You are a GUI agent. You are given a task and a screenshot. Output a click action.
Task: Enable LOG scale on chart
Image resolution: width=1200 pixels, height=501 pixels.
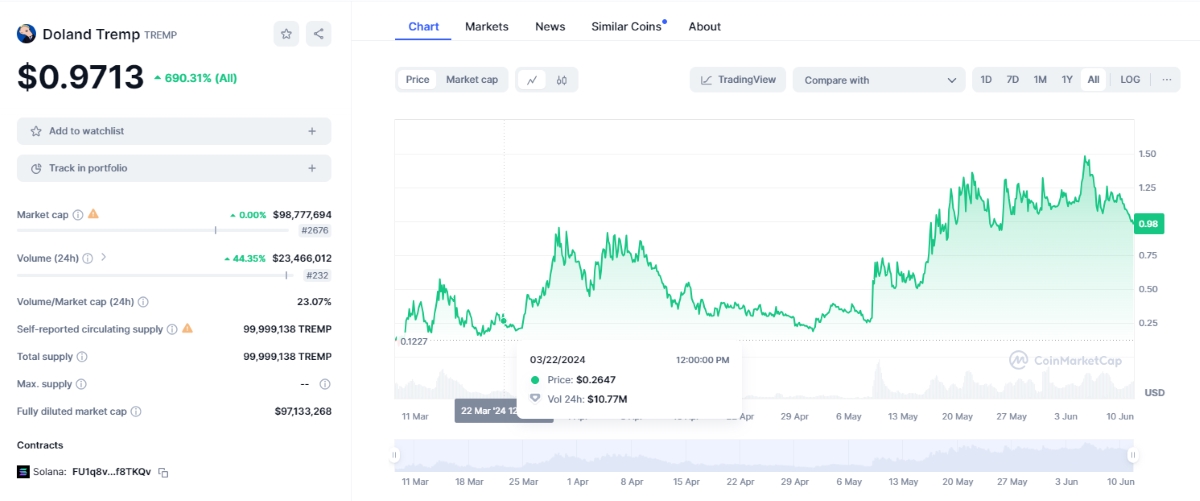coord(1130,80)
